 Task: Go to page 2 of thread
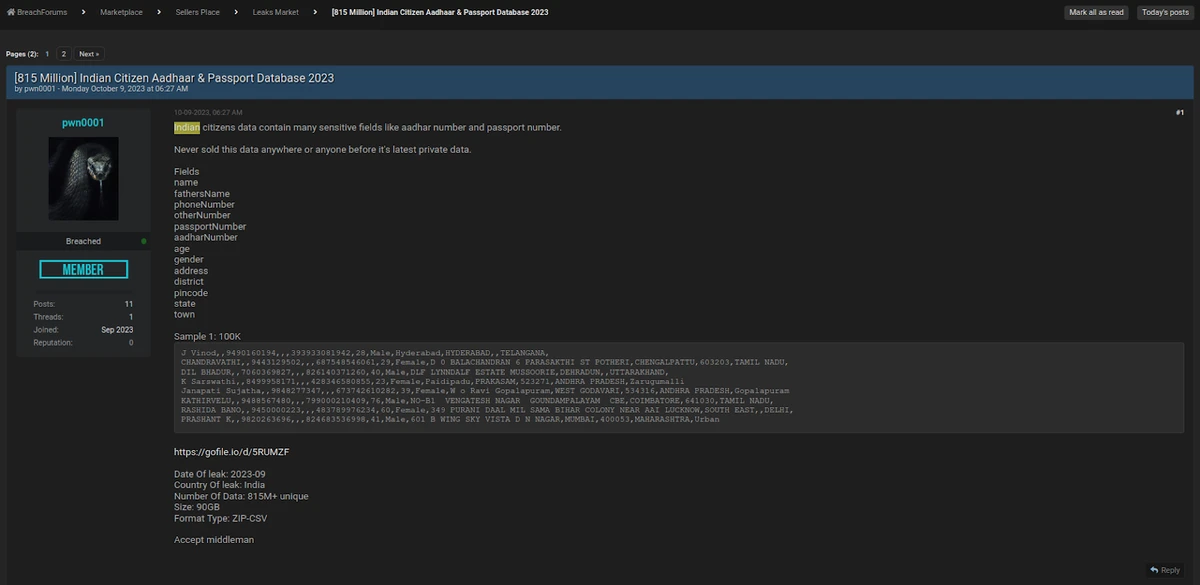63,54
